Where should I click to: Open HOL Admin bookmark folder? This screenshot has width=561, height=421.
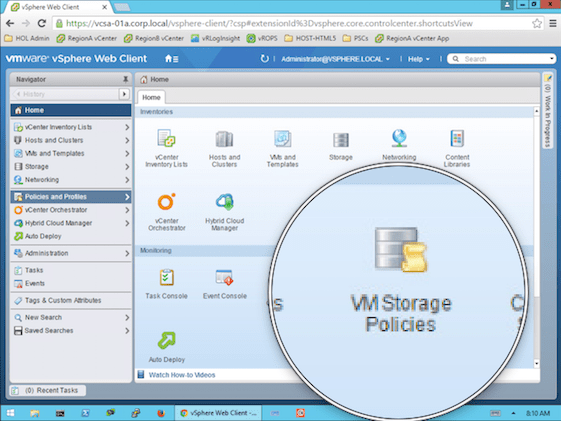pyautogui.click(x=27, y=38)
